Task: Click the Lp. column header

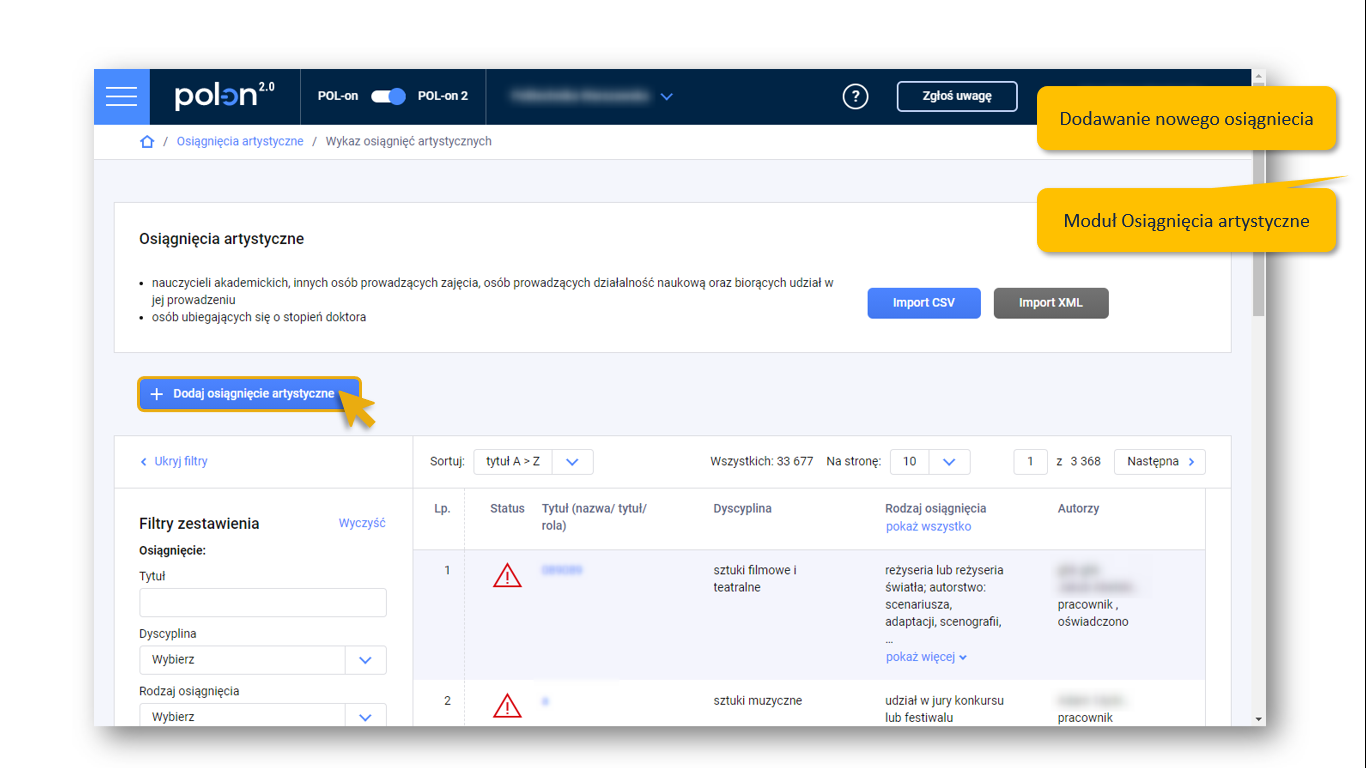Action: (442, 508)
